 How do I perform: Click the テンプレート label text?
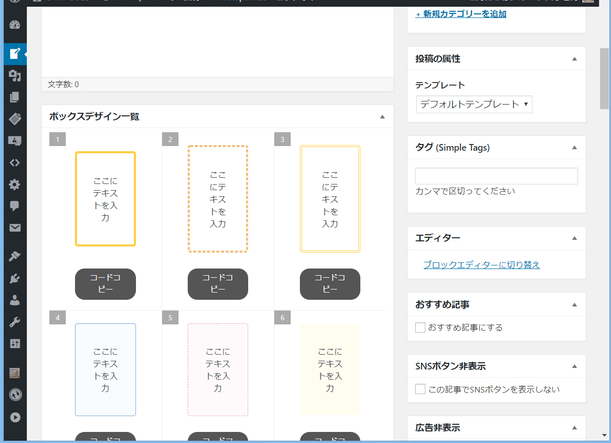point(440,85)
